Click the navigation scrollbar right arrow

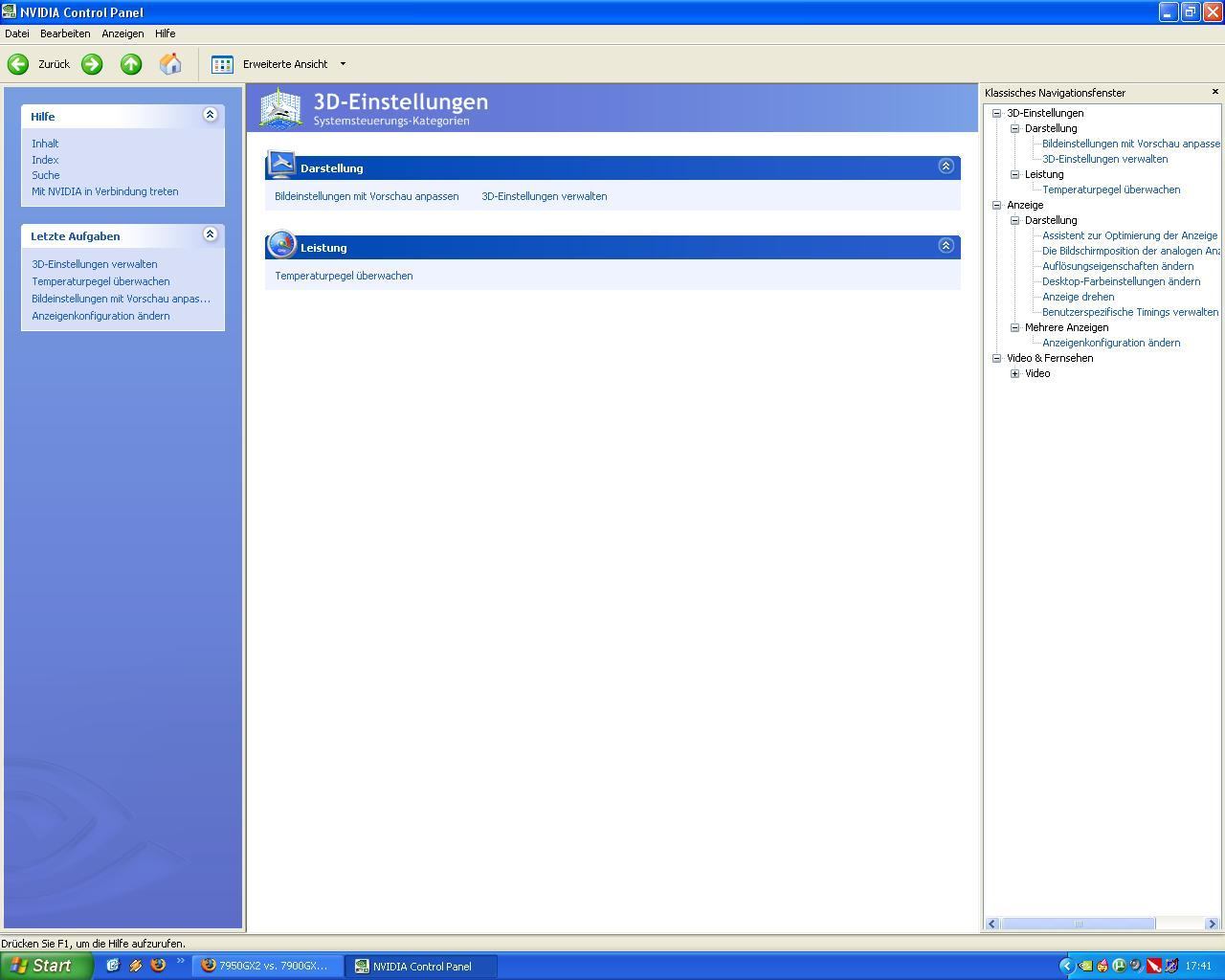(x=1212, y=924)
